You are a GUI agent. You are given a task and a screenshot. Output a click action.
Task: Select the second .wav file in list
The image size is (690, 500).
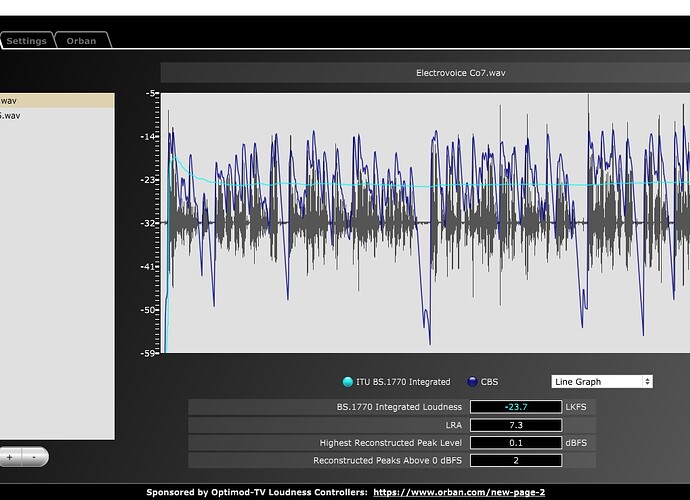pos(57,116)
